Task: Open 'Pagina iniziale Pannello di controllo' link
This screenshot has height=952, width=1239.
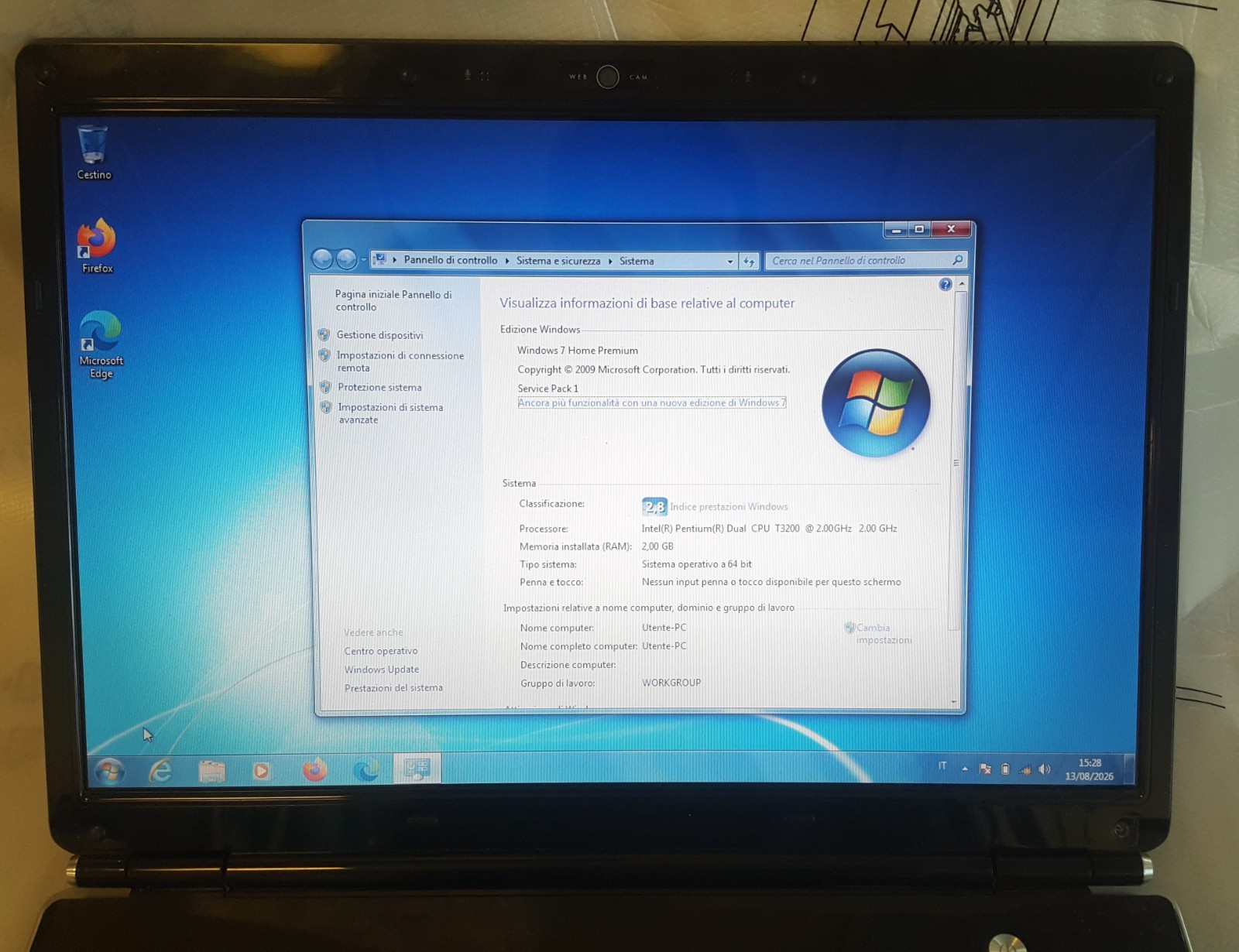Action: pyautogui.click(x=393, y=300)
